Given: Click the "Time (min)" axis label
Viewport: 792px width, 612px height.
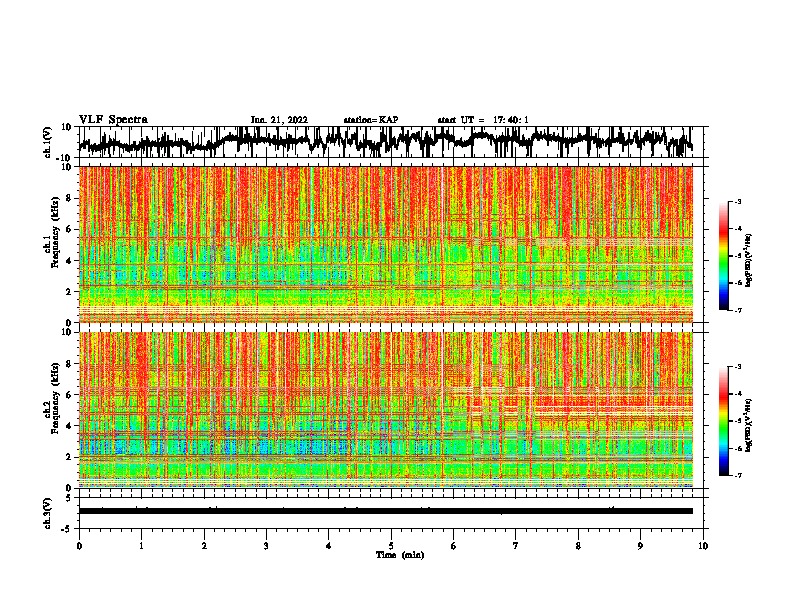Looking at the screenshot, I should pos(400,555).
